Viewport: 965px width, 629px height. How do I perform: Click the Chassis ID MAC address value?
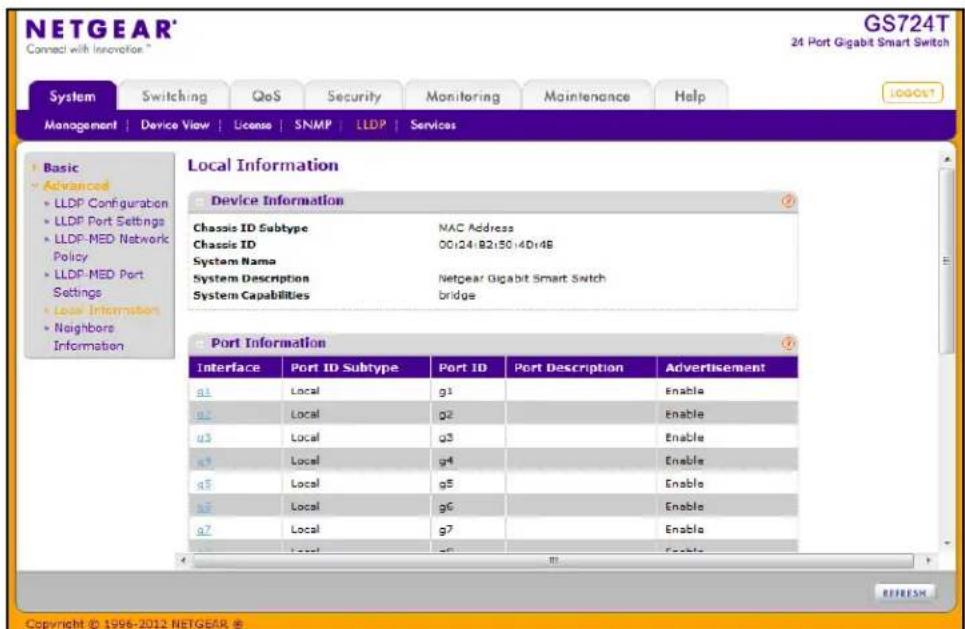(496, 245)
